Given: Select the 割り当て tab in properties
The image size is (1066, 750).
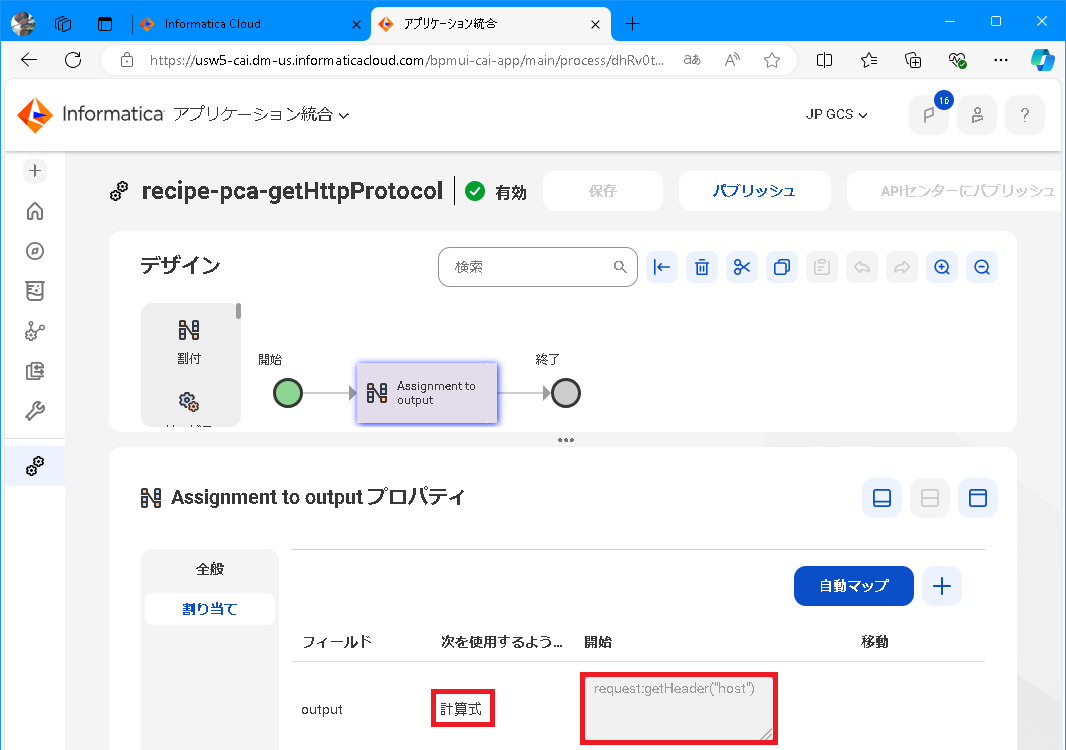Looking at the screenshot, I should (x=209, y=609).
